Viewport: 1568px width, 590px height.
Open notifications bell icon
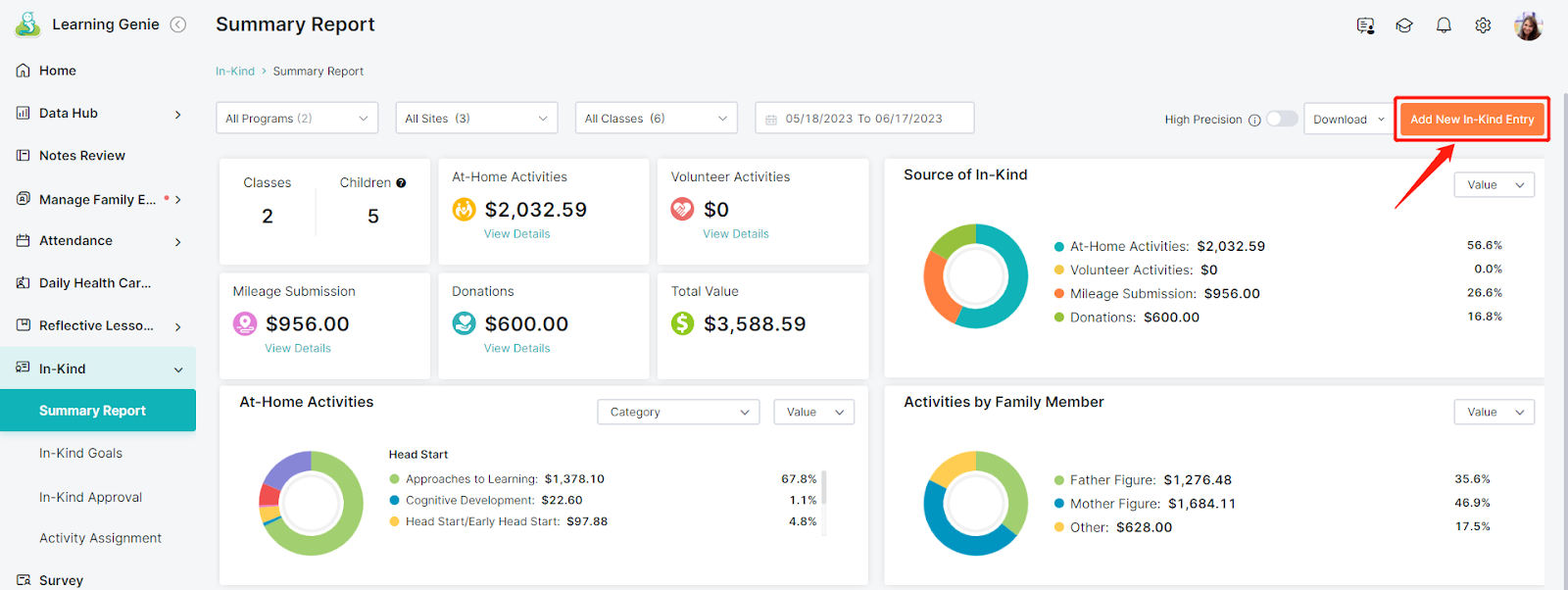point(1444,25)
